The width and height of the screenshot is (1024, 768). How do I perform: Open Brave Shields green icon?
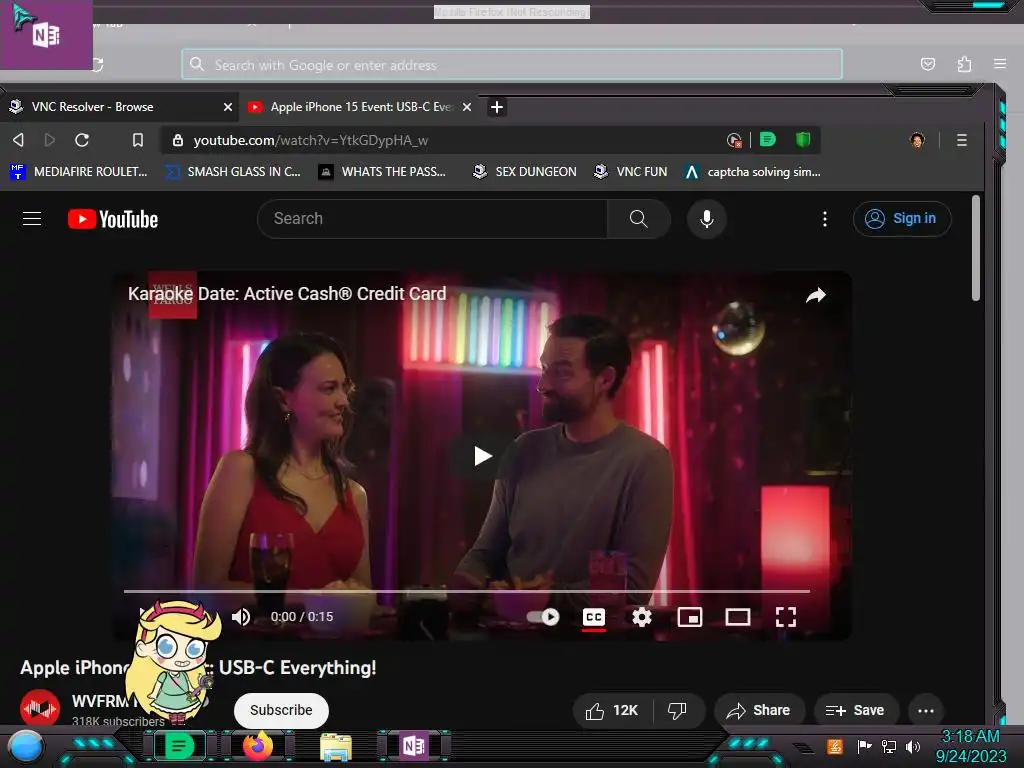(x=803, y=139)
